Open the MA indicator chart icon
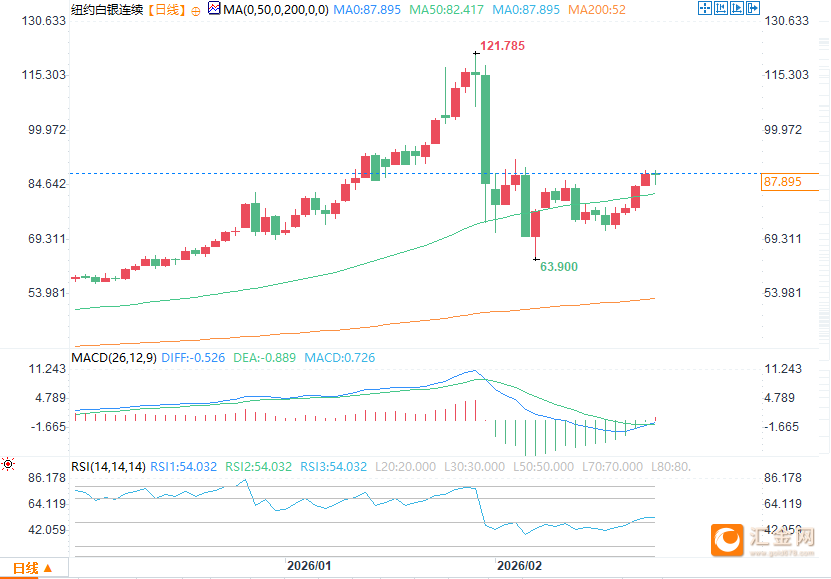 [214, 8]
